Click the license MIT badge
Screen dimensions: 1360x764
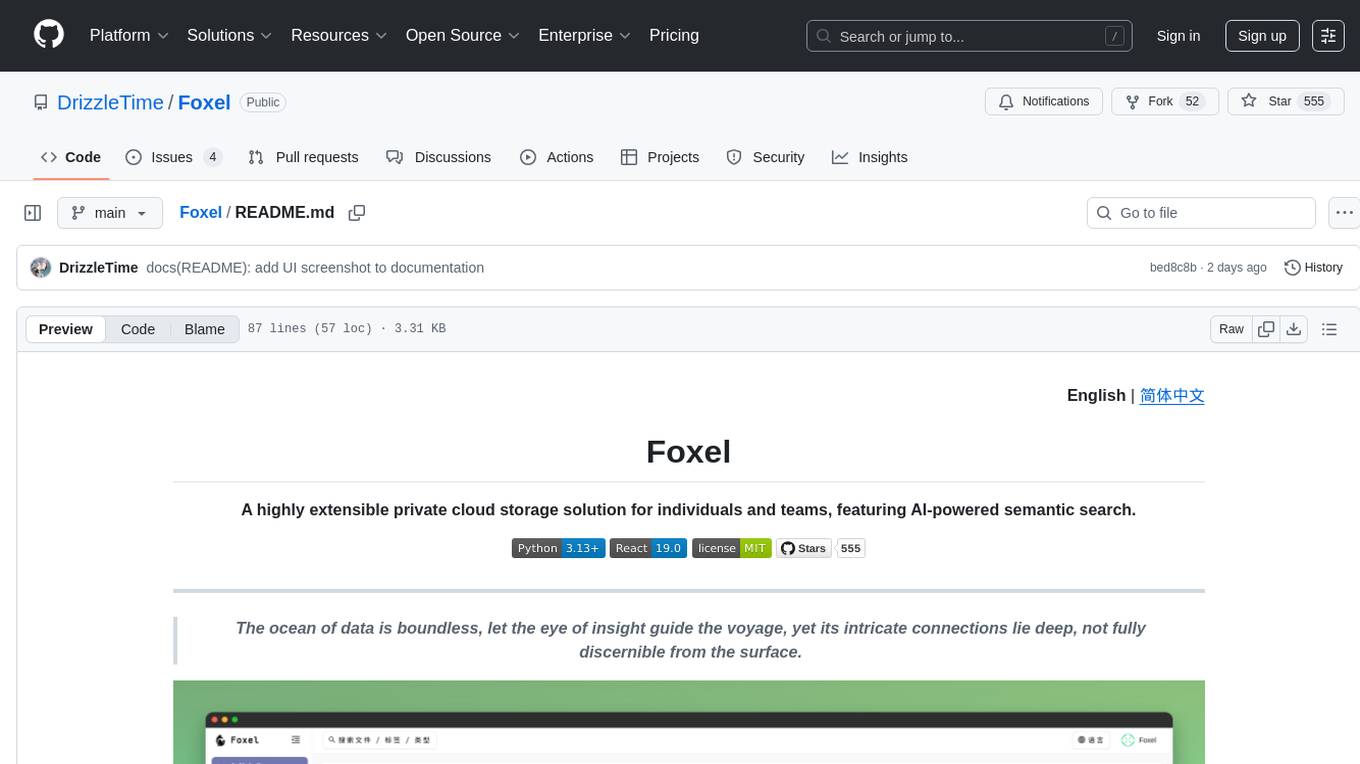[732, 548]
